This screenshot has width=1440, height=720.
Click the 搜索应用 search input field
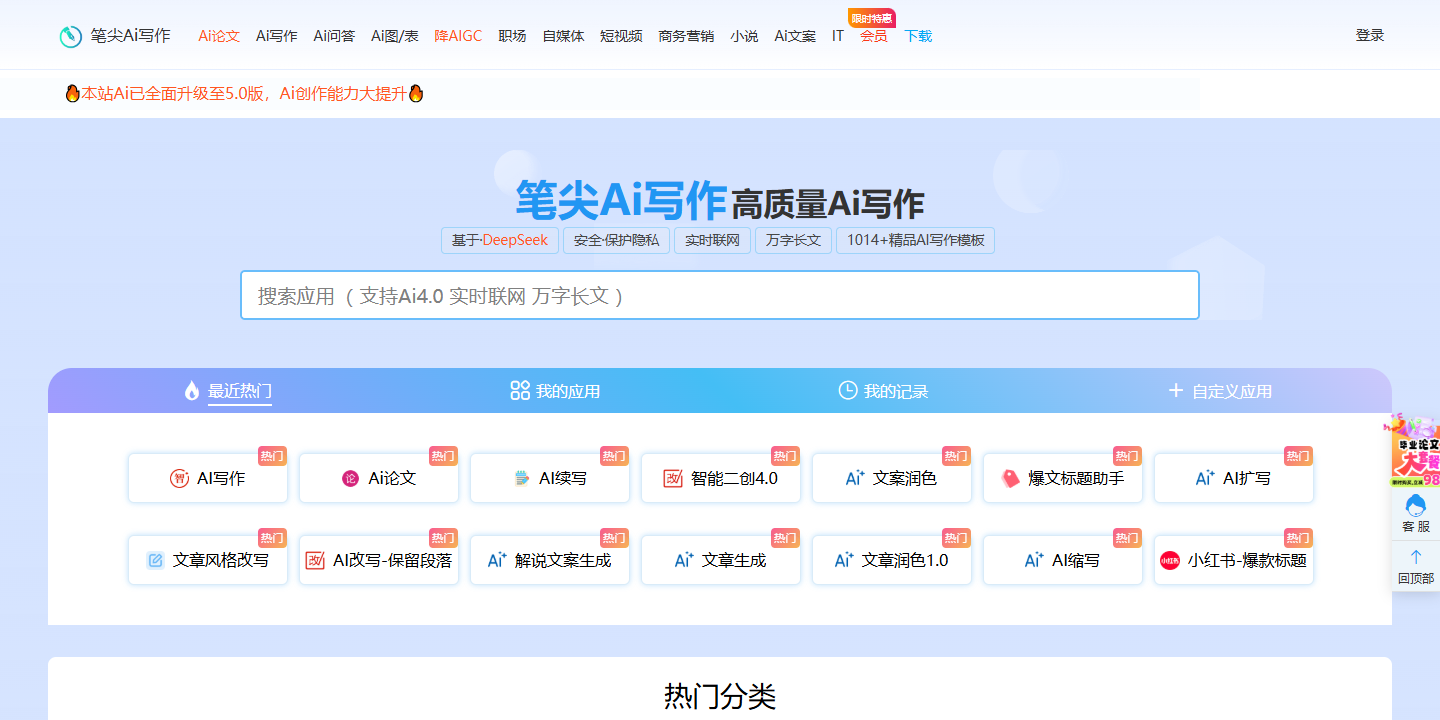pos(720,295)
